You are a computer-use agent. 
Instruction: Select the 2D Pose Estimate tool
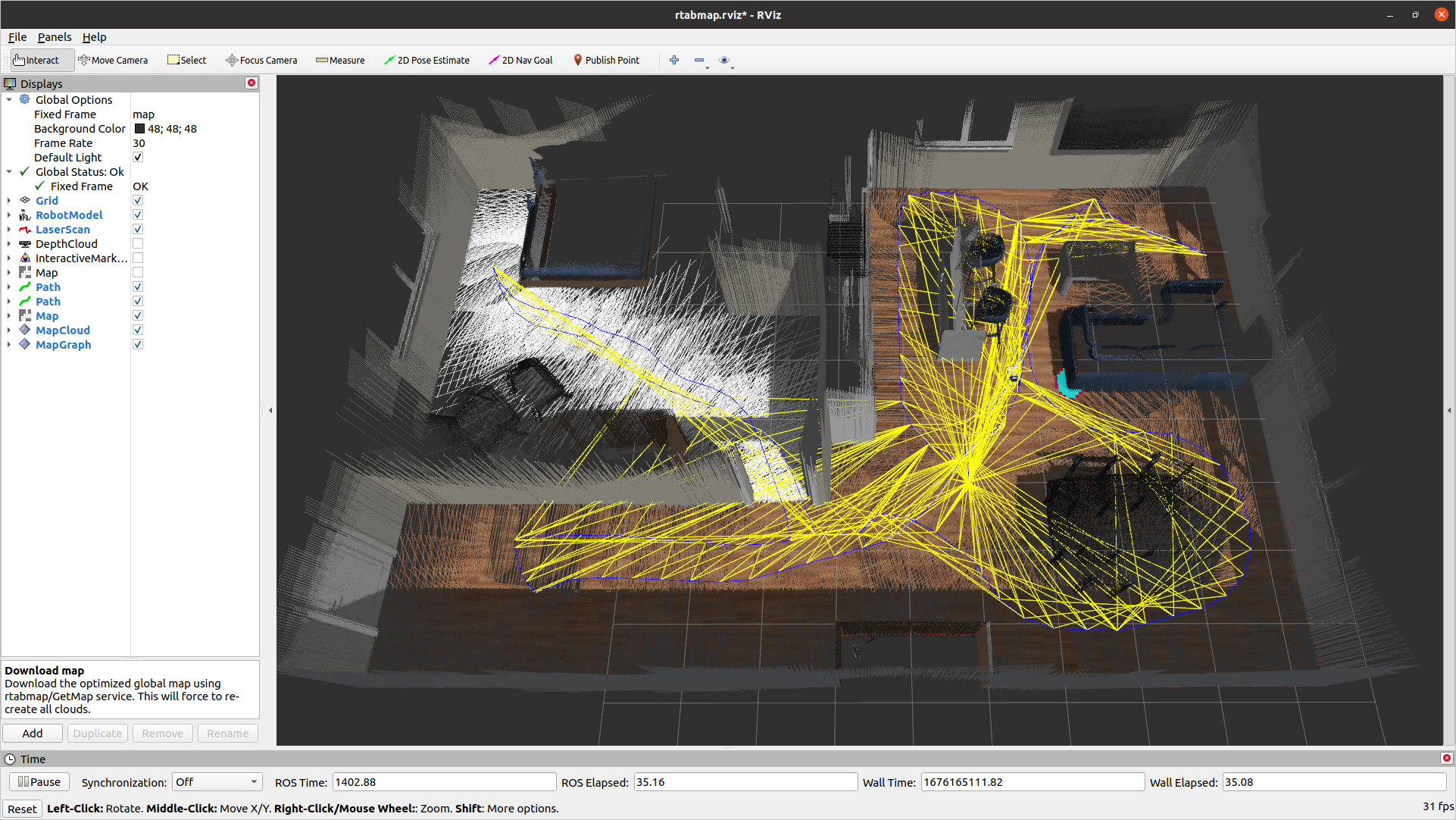coord(426,60)
